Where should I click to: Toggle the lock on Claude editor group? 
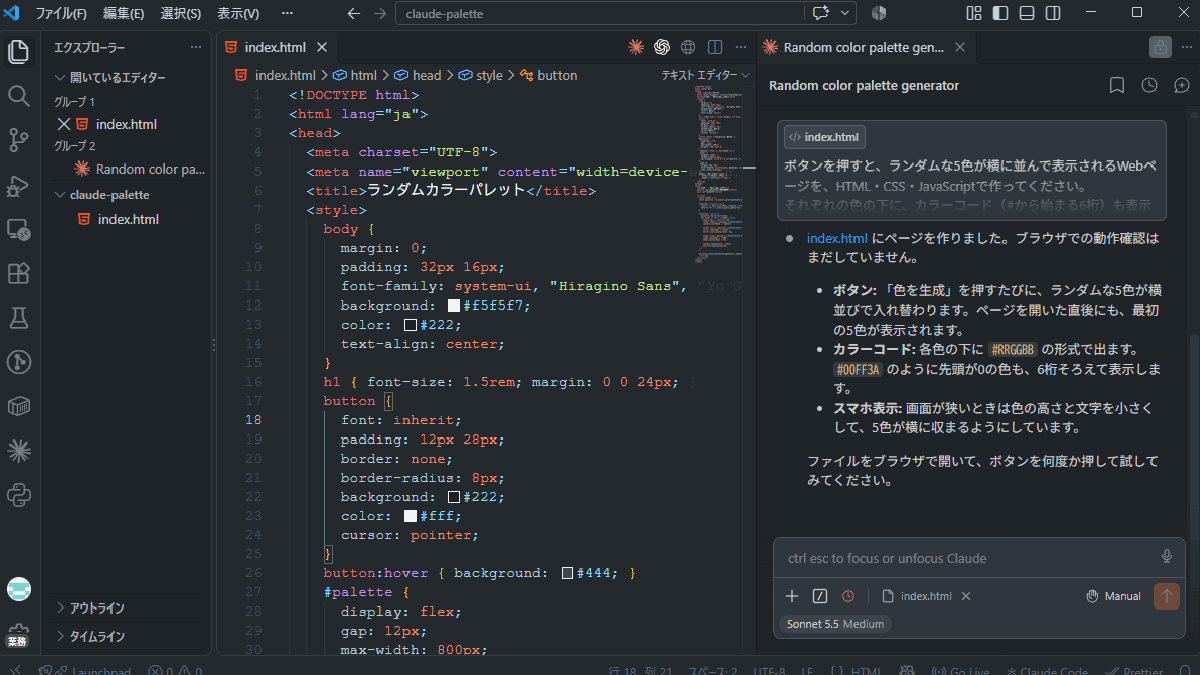[1160, 47]
